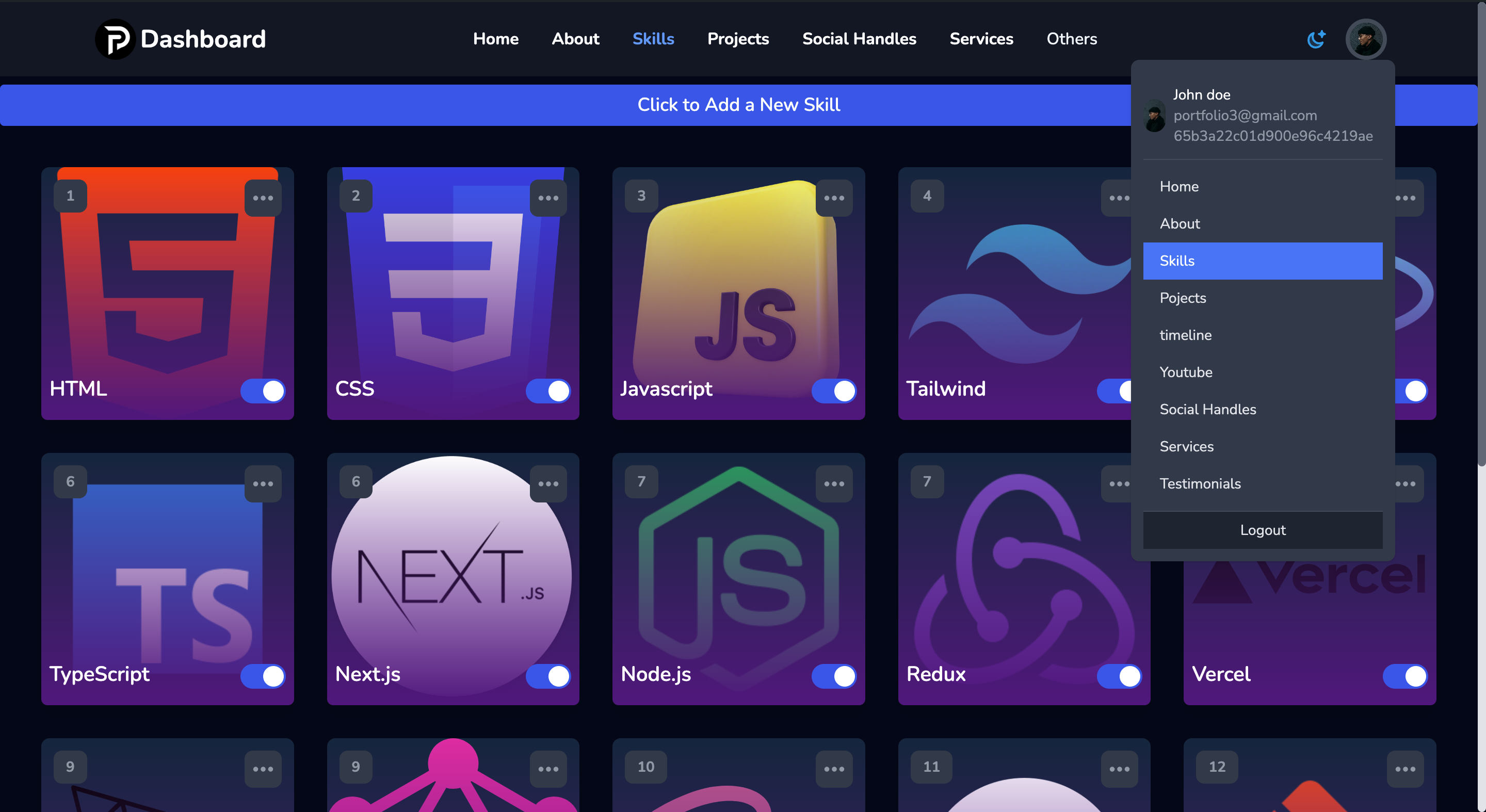Click the number 2 badge on CSS card
This screenshot has width=1486, height=812.
click(356, 196)
